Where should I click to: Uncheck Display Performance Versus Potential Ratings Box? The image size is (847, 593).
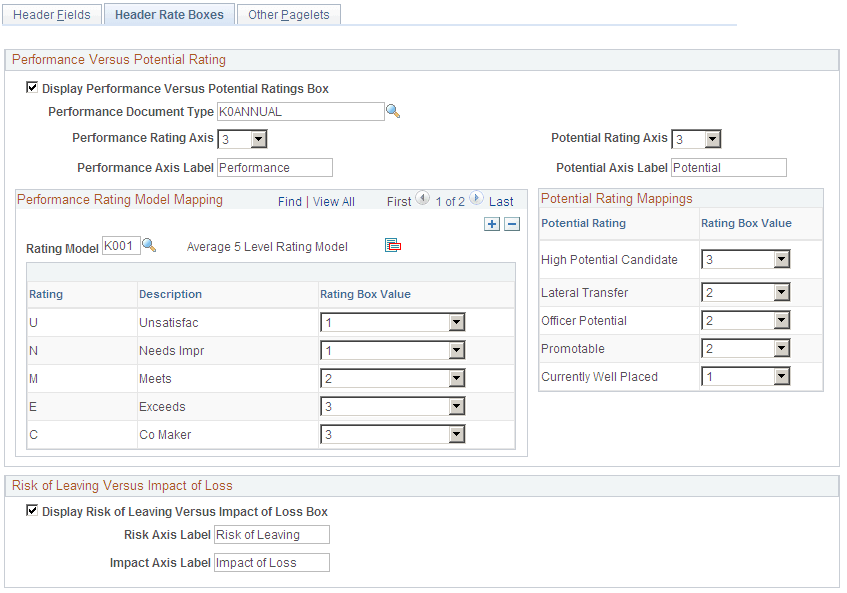pyautogui.click(x=31, y=87)
